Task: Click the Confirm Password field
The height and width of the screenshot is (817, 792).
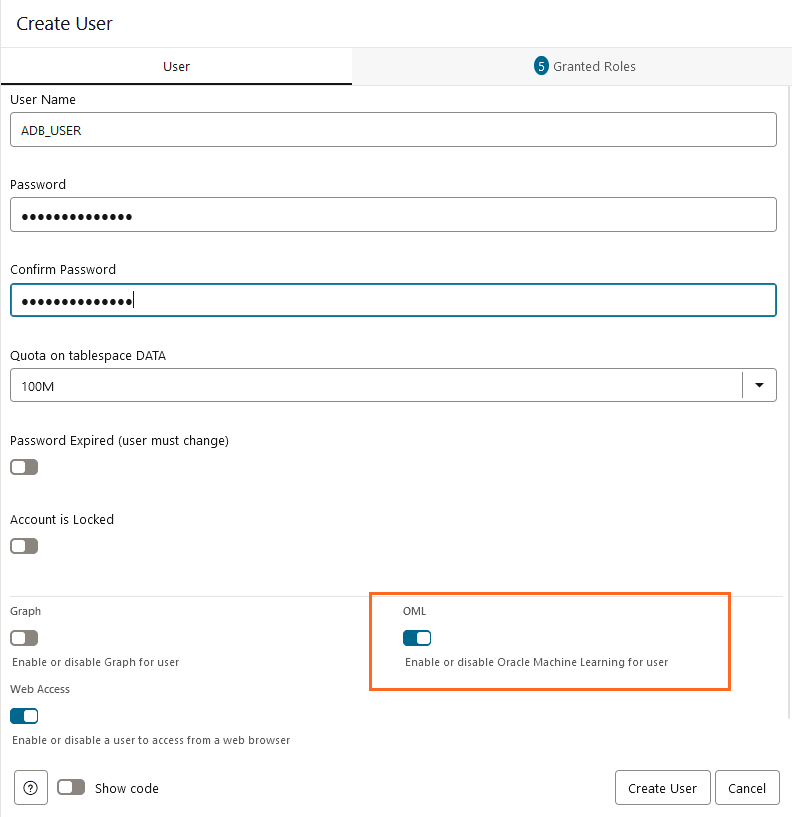Action: coord(392,299)
